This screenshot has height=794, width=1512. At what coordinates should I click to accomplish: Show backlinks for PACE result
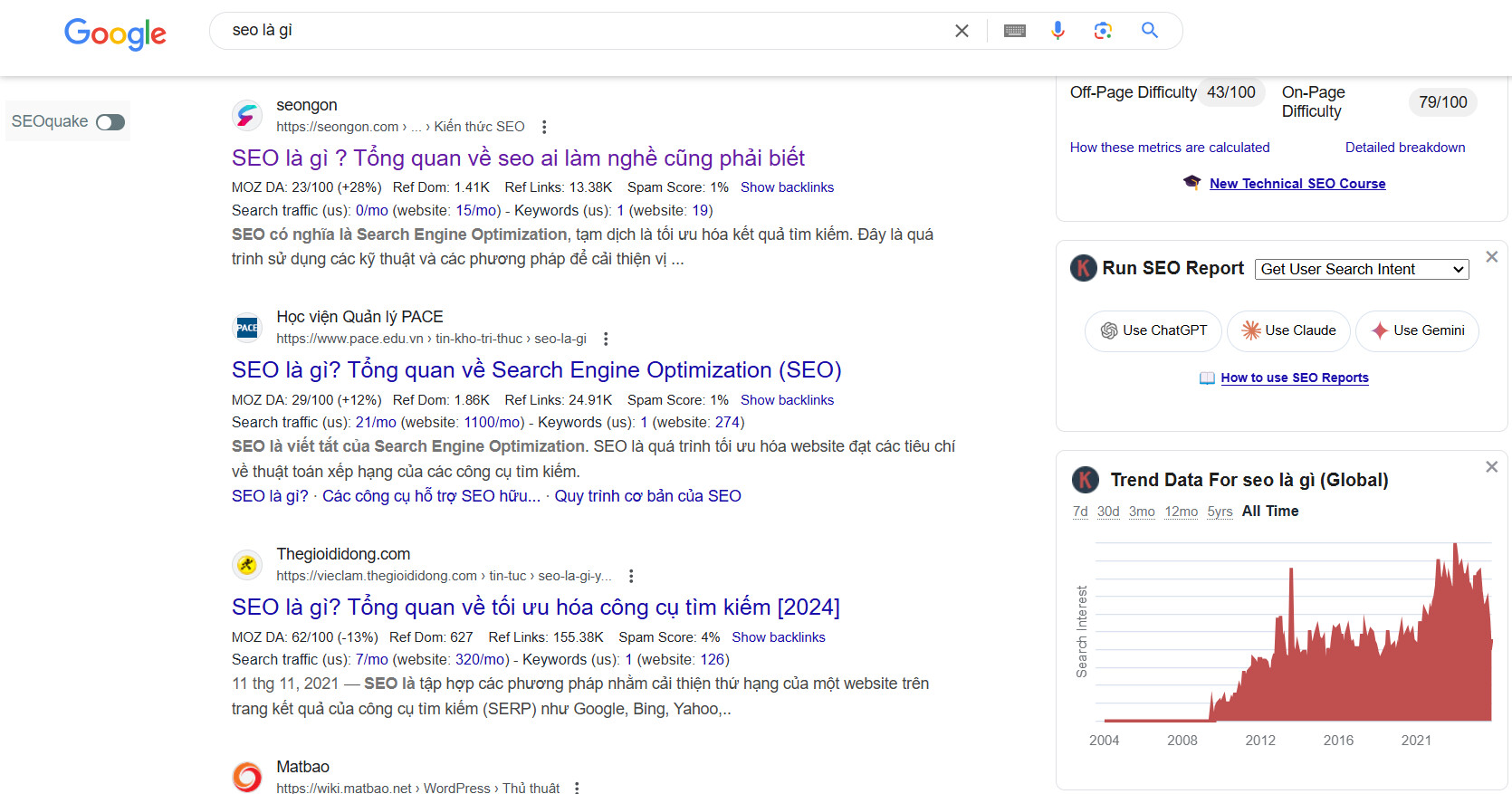tap(787, 400)
